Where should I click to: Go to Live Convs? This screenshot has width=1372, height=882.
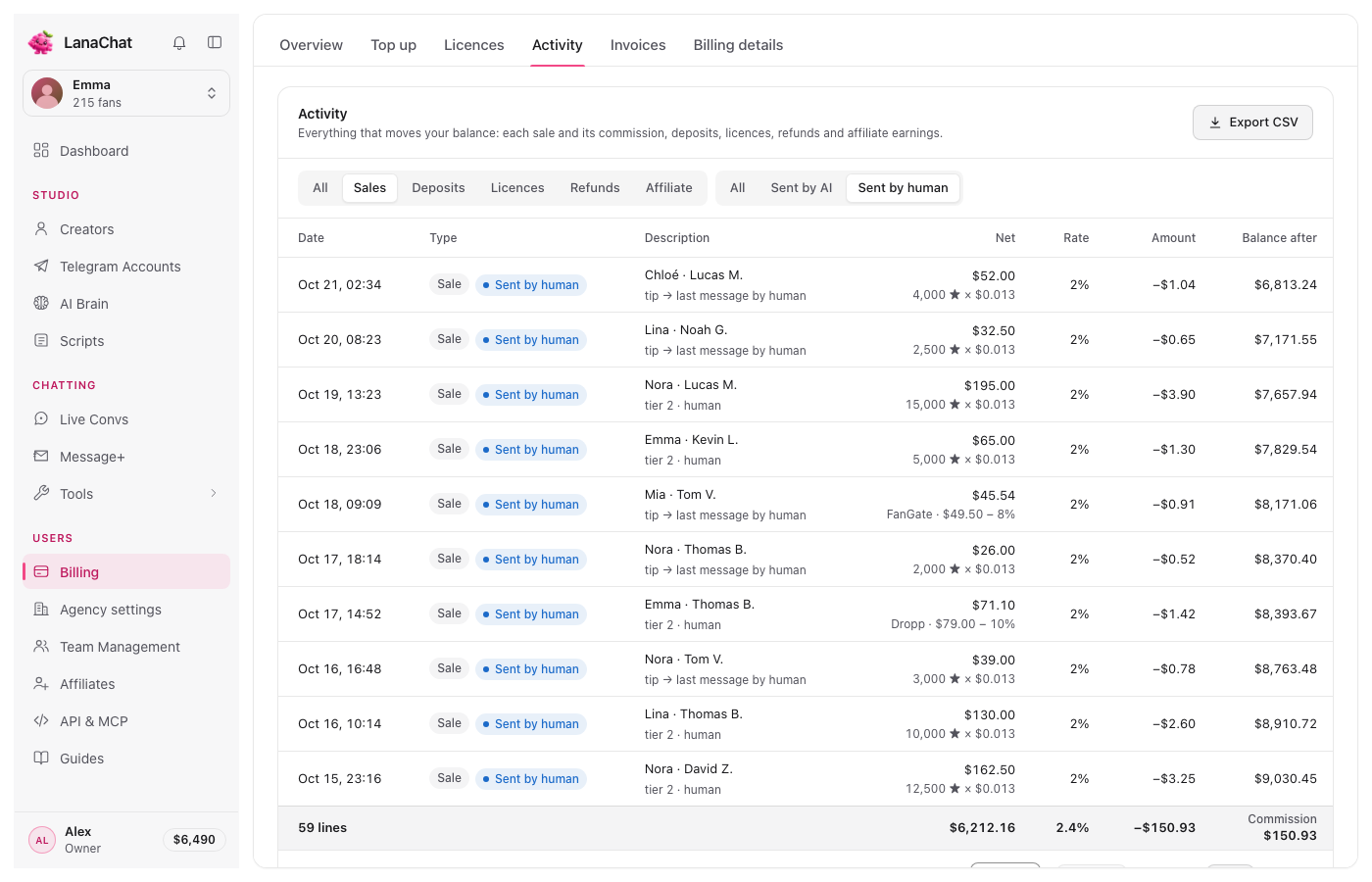tap(126, 418)
